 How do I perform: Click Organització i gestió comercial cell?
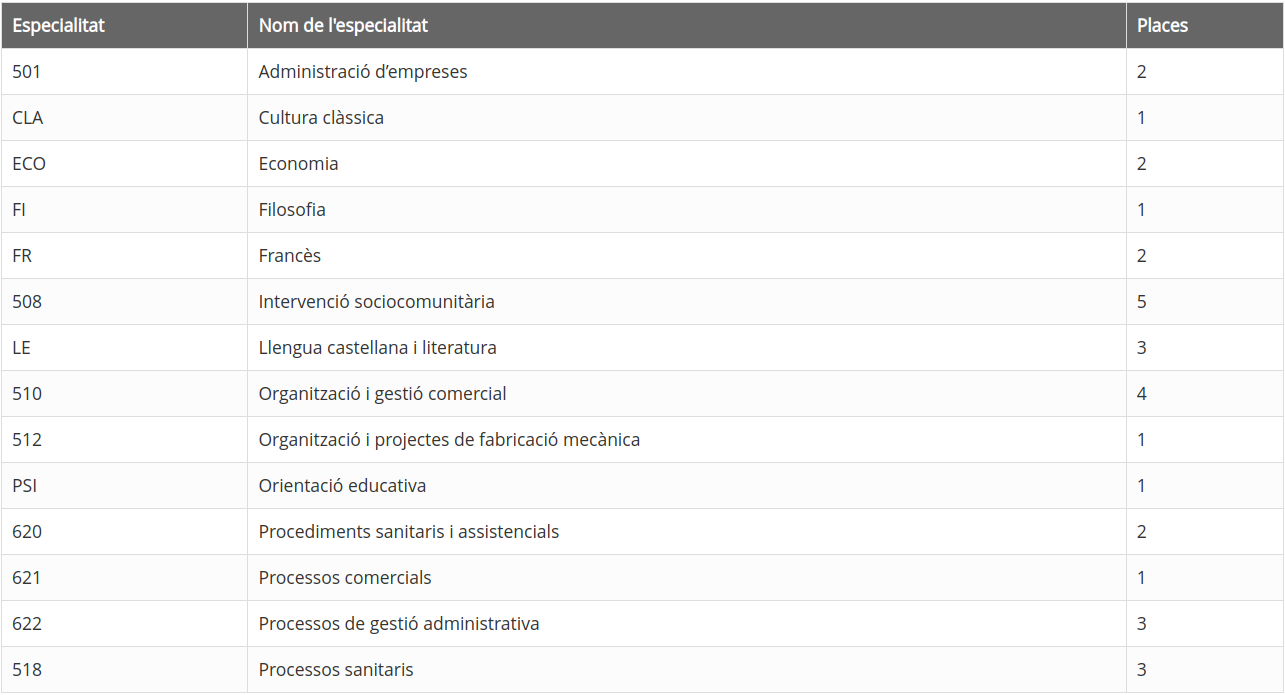point(687,394)
